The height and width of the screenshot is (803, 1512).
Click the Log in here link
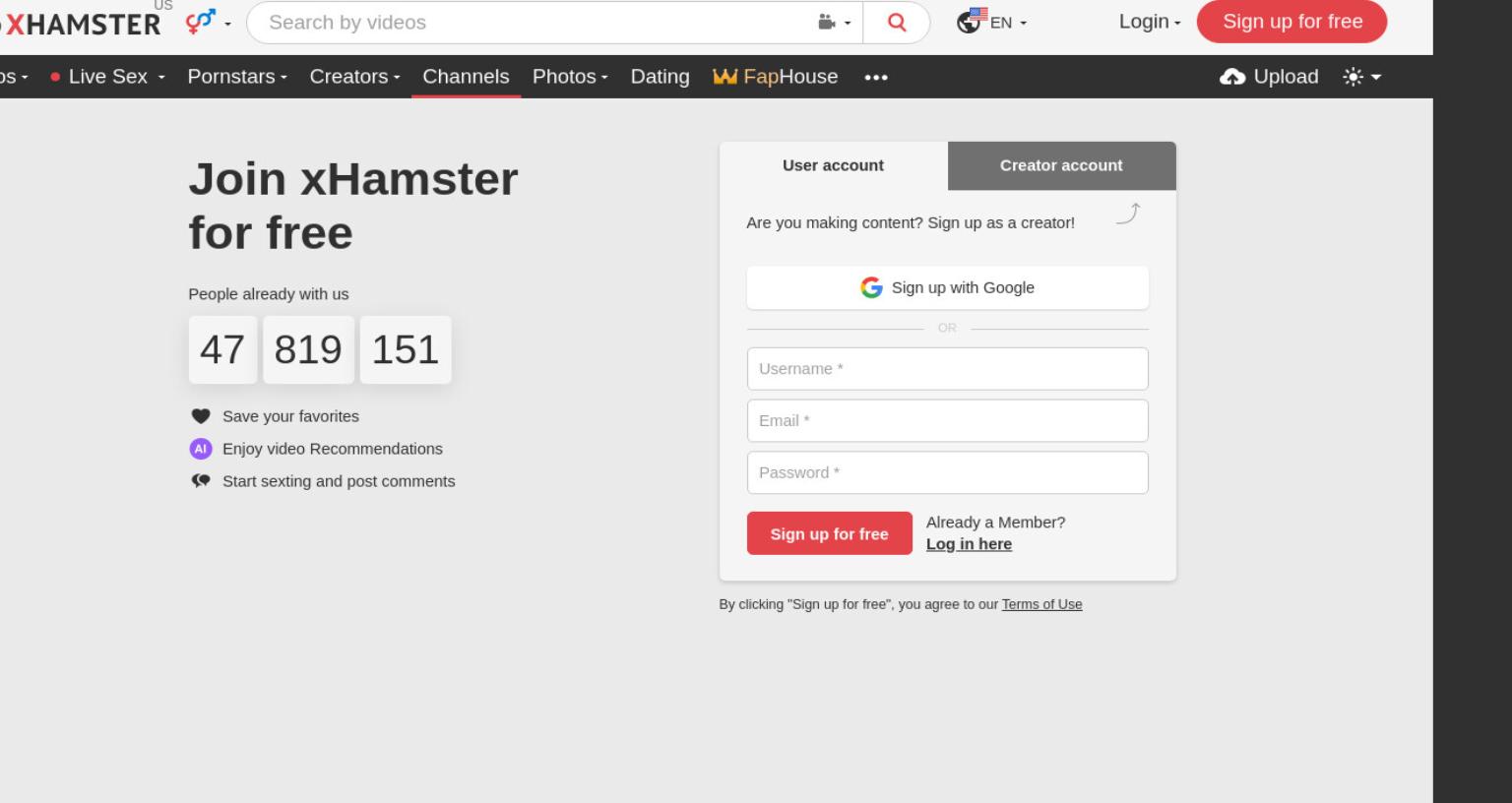pos(969,544)
